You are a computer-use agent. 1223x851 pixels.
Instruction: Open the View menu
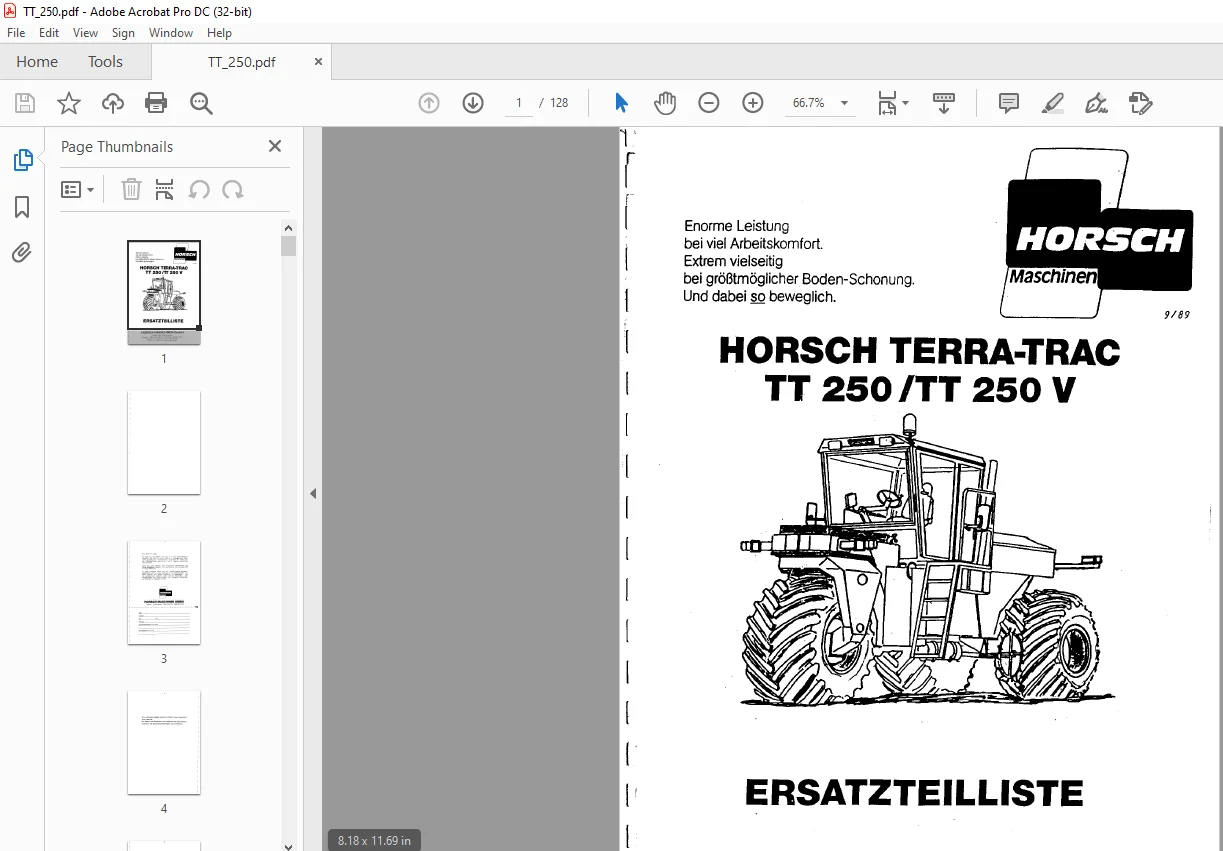(86, 33)
